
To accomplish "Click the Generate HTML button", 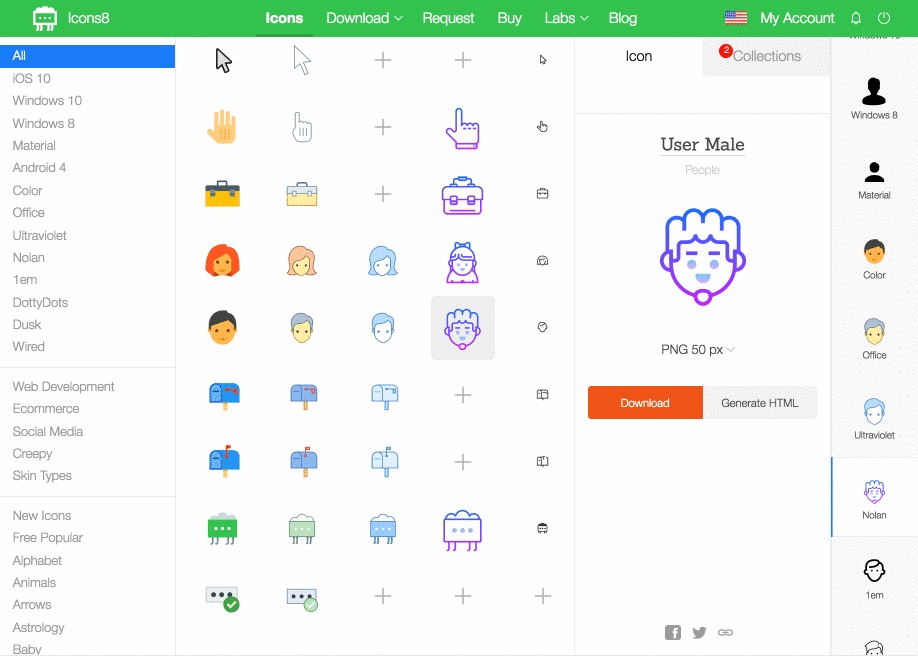I will (760, 403).
